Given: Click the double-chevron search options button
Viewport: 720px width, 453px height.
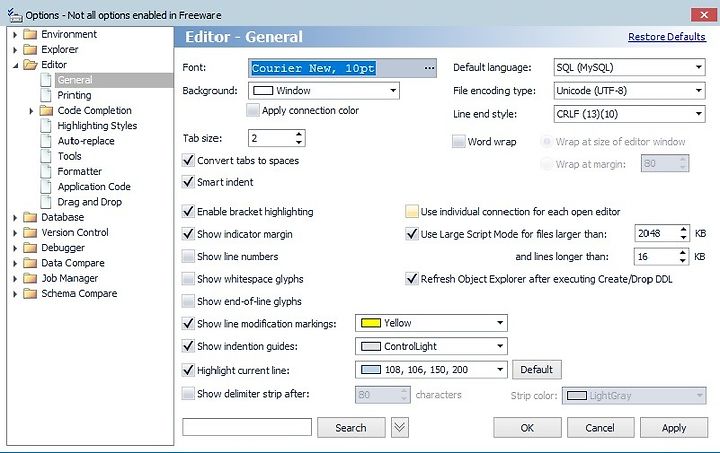Looking at the screenshot, I should [x=399, y=428].
